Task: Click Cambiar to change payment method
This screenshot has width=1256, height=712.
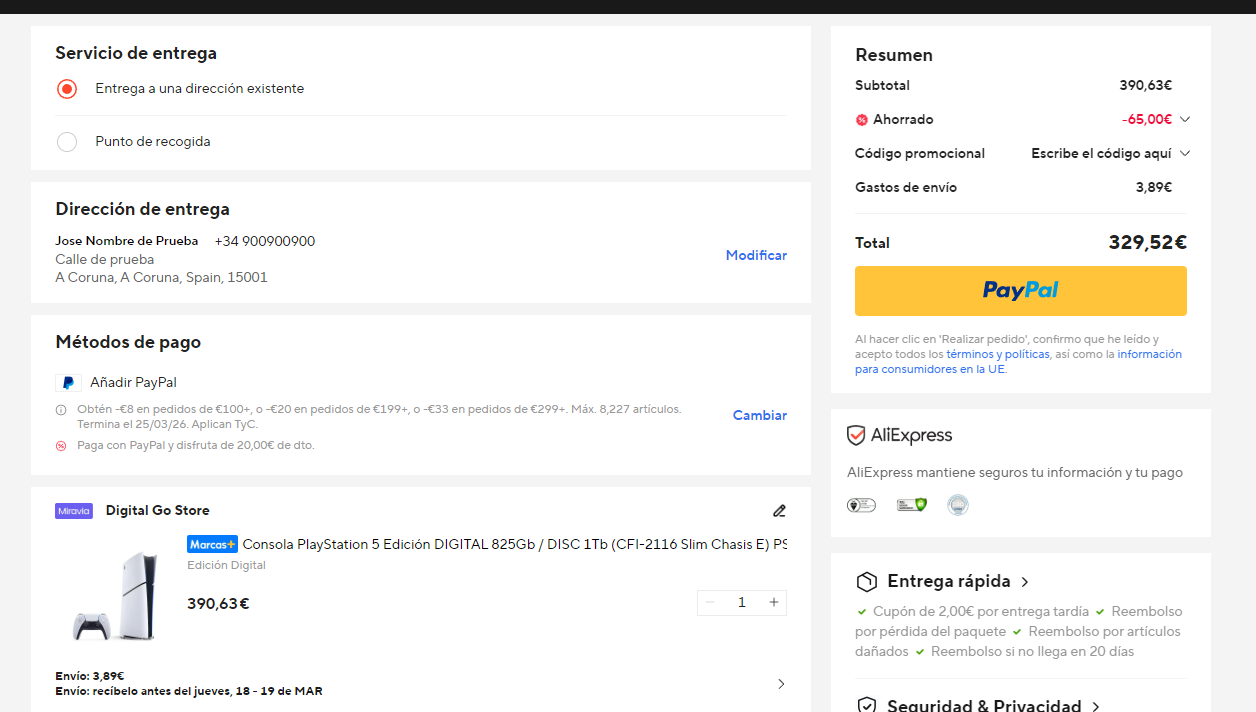Action: [760, 415]
